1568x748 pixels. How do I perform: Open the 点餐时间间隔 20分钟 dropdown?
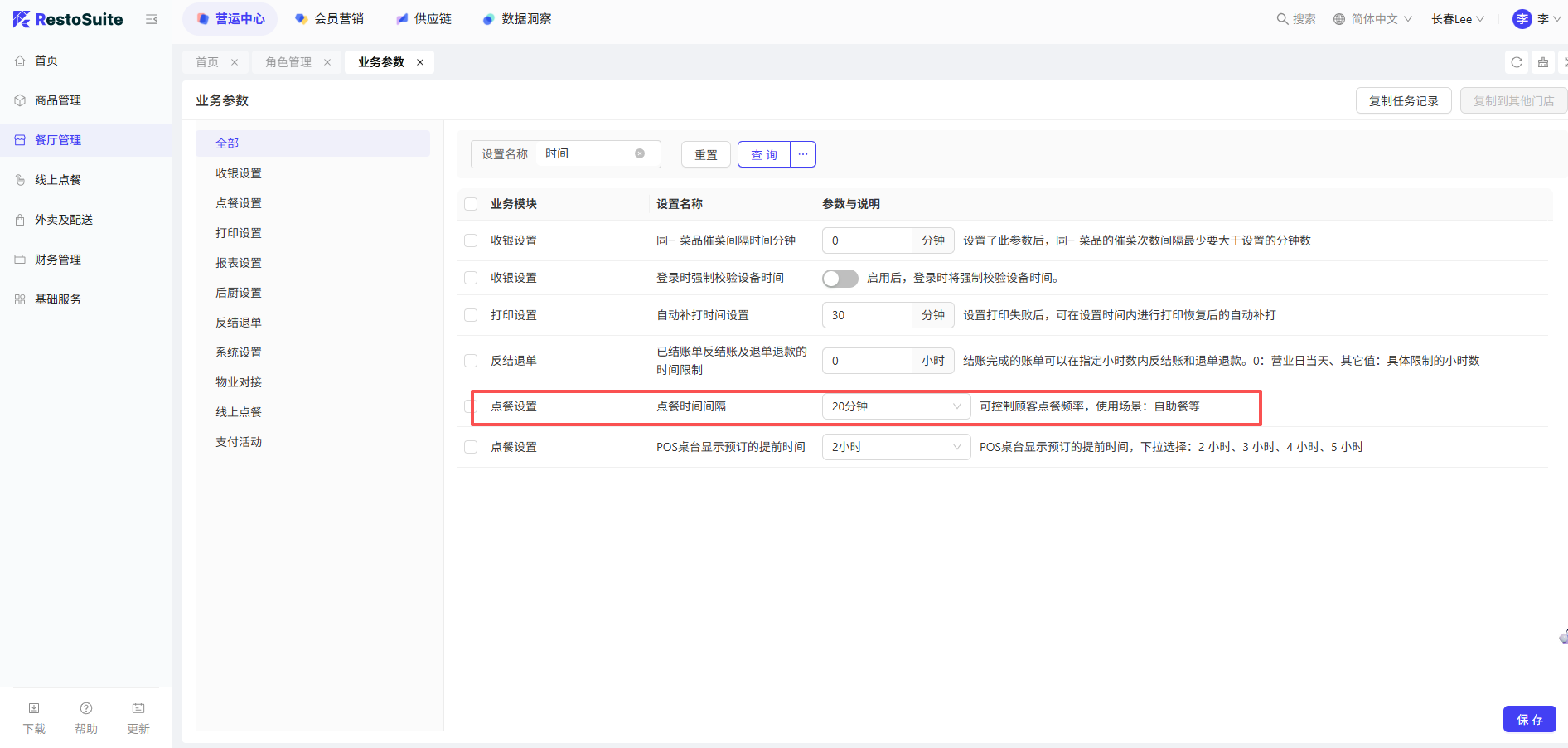pyautogui.click(x=895, y=406)
